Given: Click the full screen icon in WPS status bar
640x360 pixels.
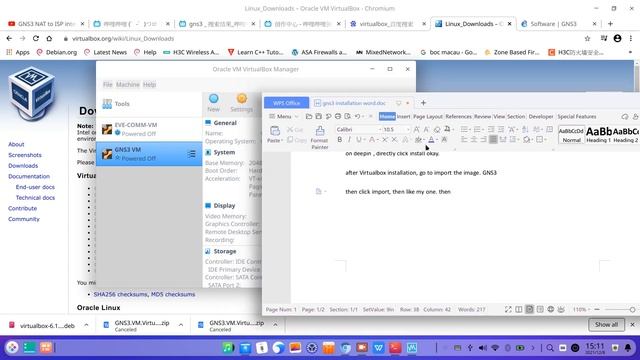Looking at the screenshot, I should pyautogui.click(x=508, y=309).
